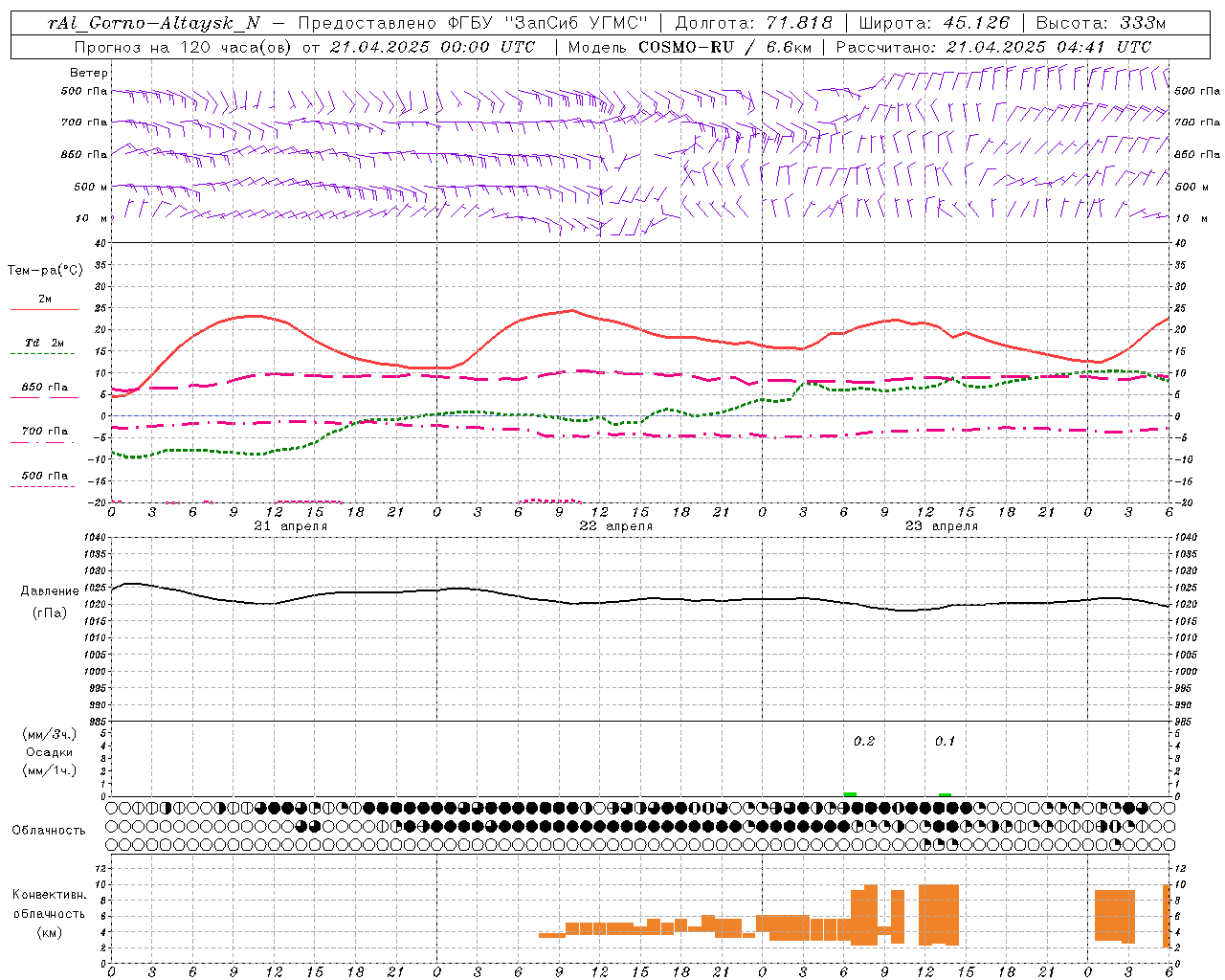Click the 500 гПа temperature legend entry
Image resolution: width=1225 pixels, height=980 pixels.
(x=45, y=475)
